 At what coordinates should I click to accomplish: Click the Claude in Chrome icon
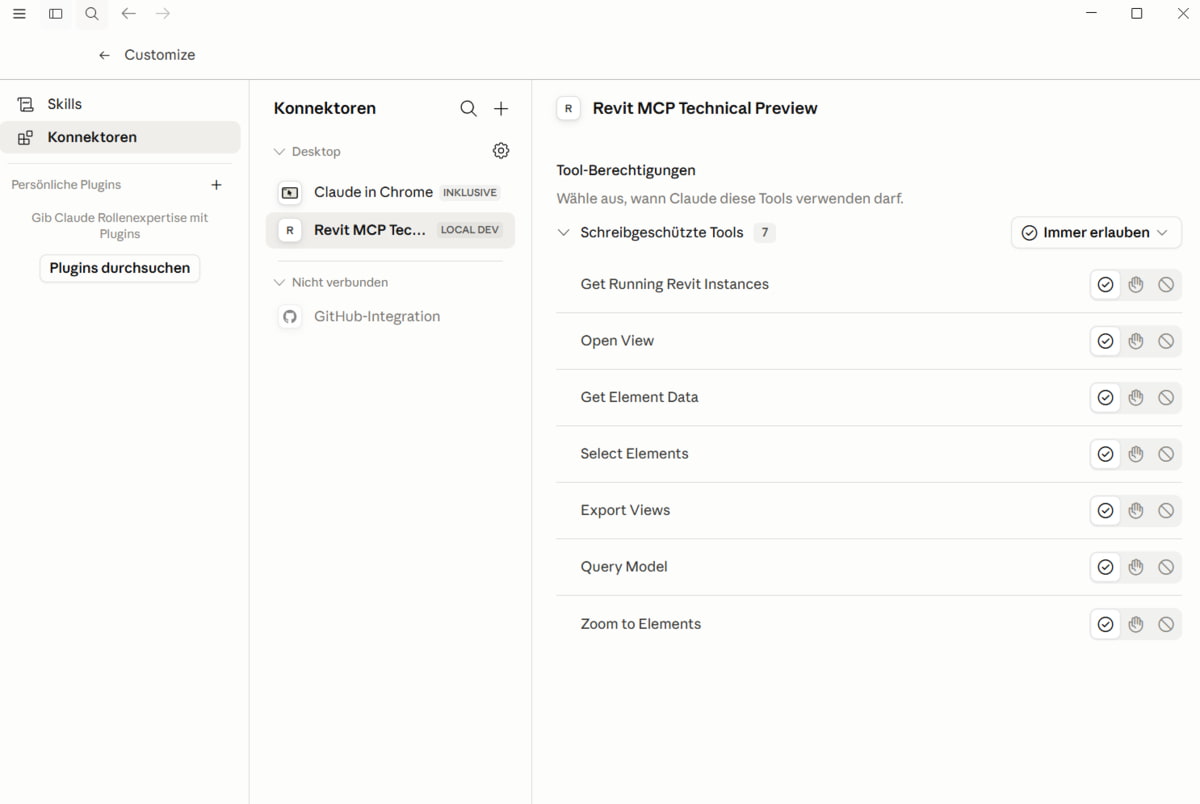(289, 192)
